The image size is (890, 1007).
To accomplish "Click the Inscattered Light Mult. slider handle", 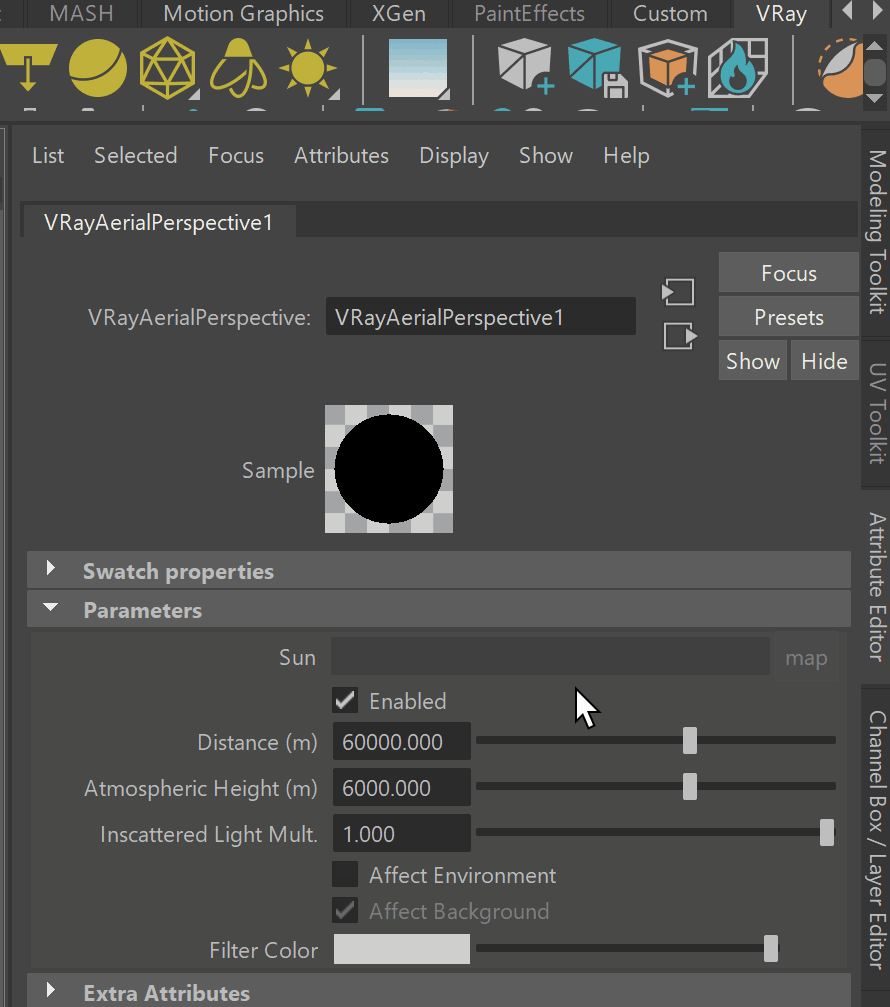I will point(827,833).
